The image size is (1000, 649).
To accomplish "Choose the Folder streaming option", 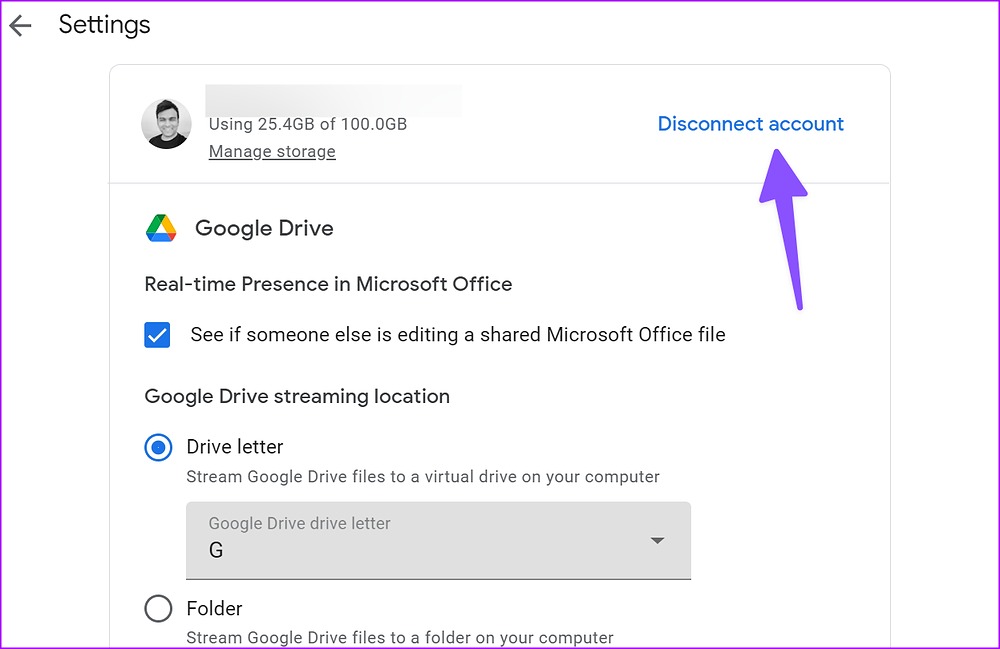I will [158, 608].
